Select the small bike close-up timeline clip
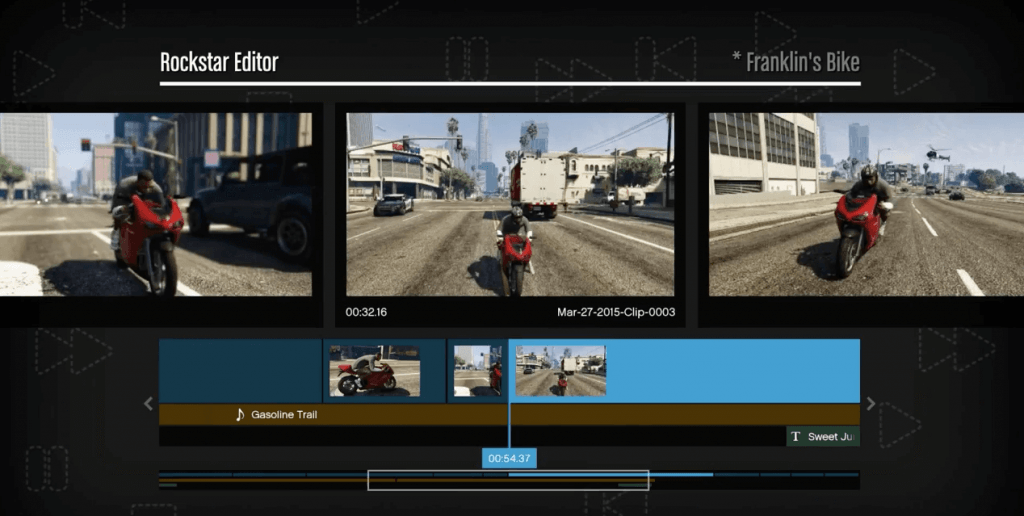This screenshot has height=516, width=1024. [478, 371]
